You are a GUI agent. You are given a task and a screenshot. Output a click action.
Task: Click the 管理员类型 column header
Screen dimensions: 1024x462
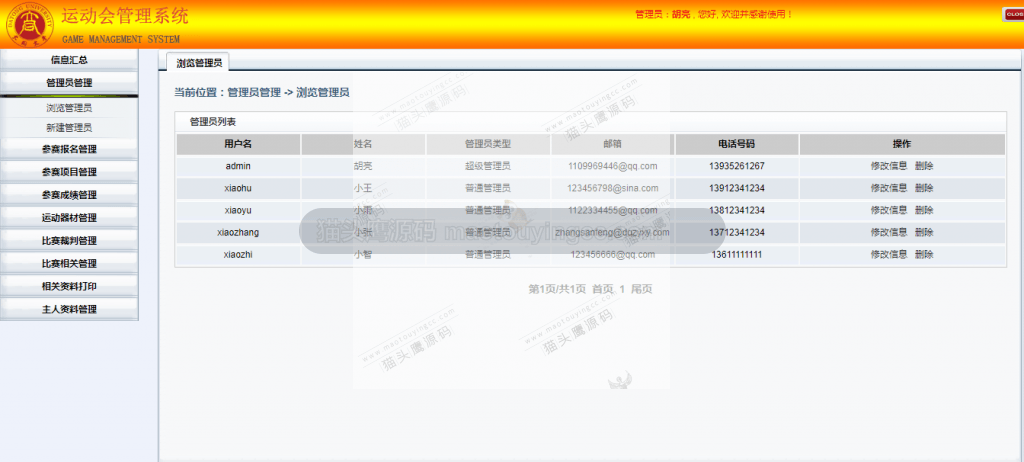(x=488, y=144)
